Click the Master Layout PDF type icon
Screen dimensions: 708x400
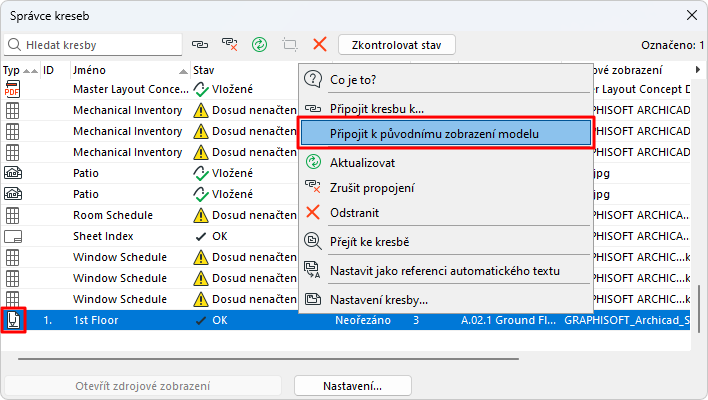[13, 89]
